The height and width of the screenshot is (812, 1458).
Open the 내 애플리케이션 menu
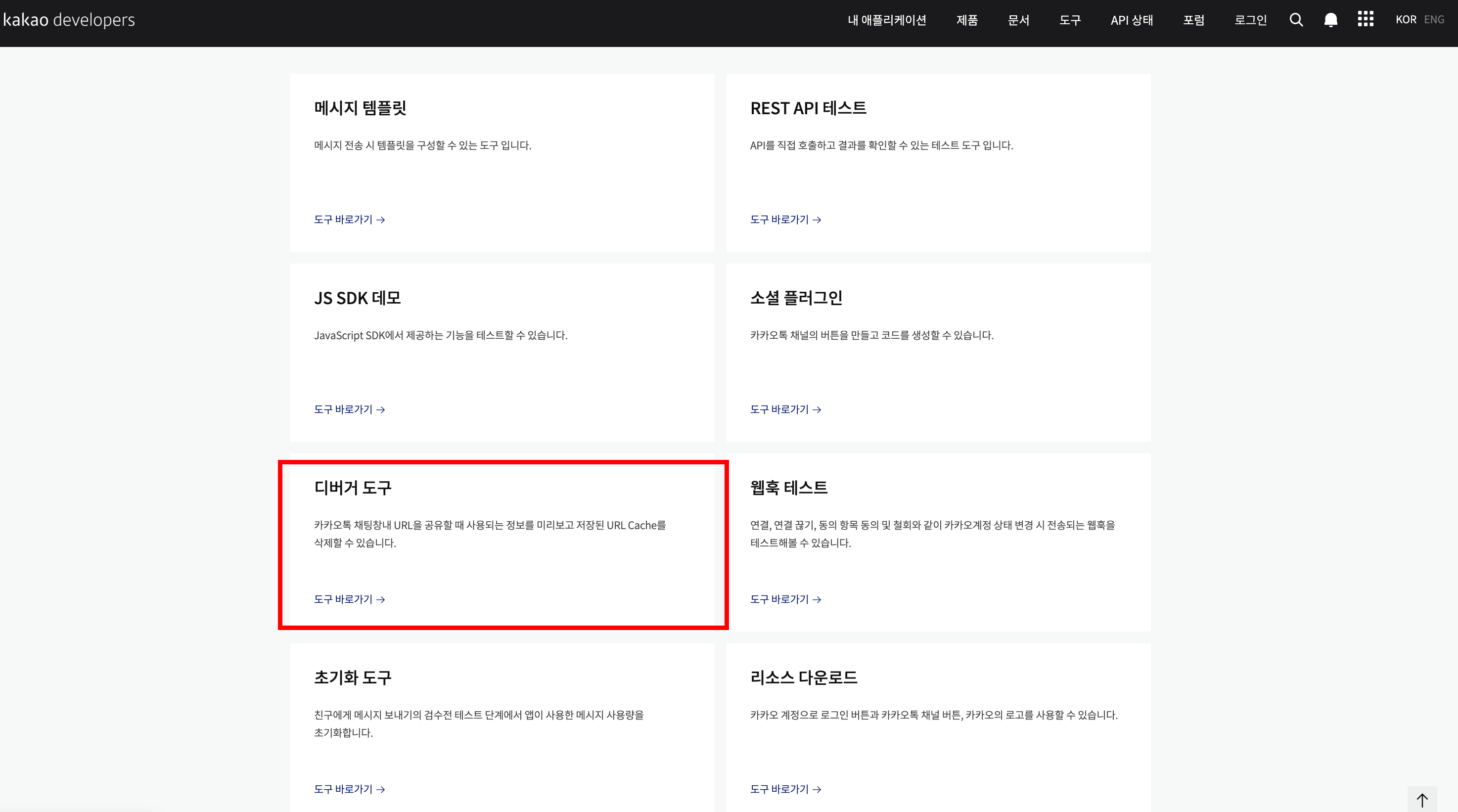click(x=886, y=20)
